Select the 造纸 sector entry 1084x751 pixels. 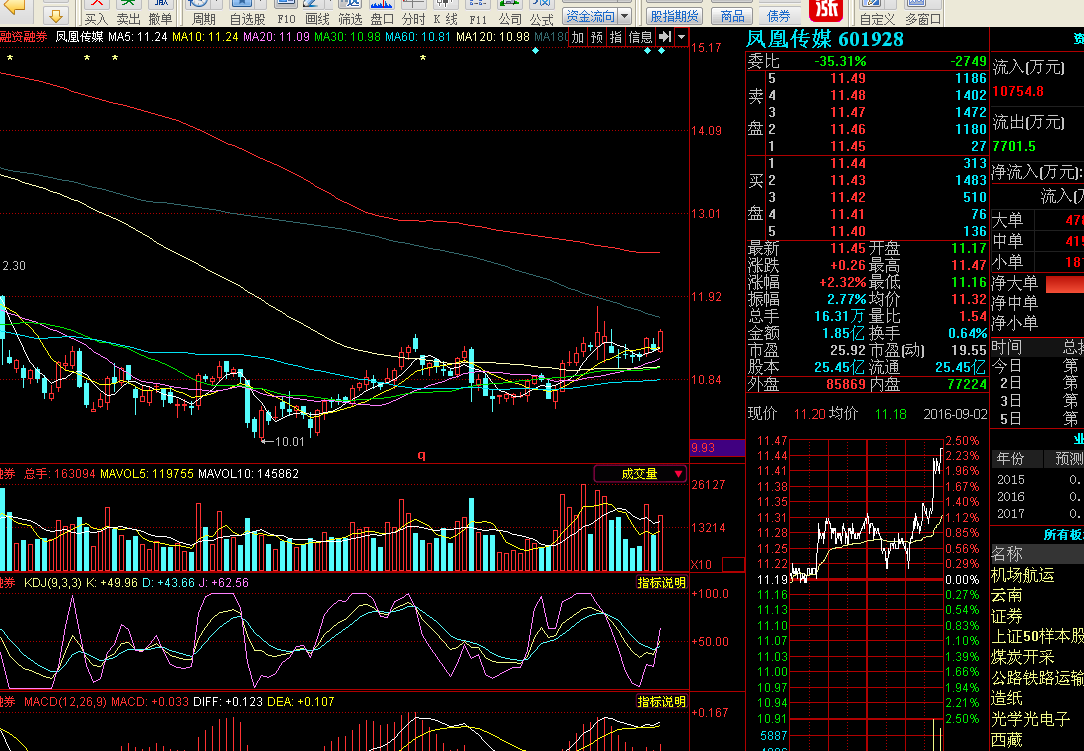(1007, 698)
